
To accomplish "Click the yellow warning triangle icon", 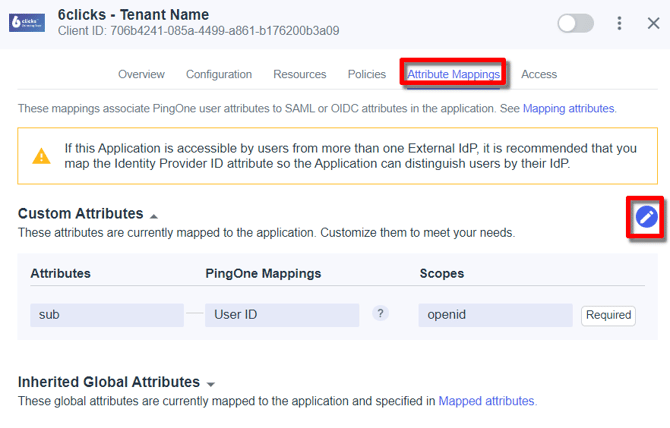I will click(41, 156).
